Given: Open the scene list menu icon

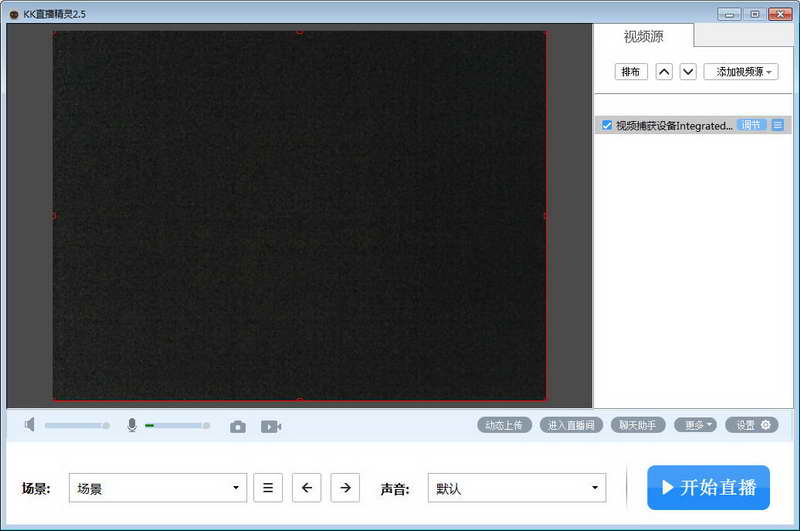Looking at the screenshot, I should coord(268,488).
